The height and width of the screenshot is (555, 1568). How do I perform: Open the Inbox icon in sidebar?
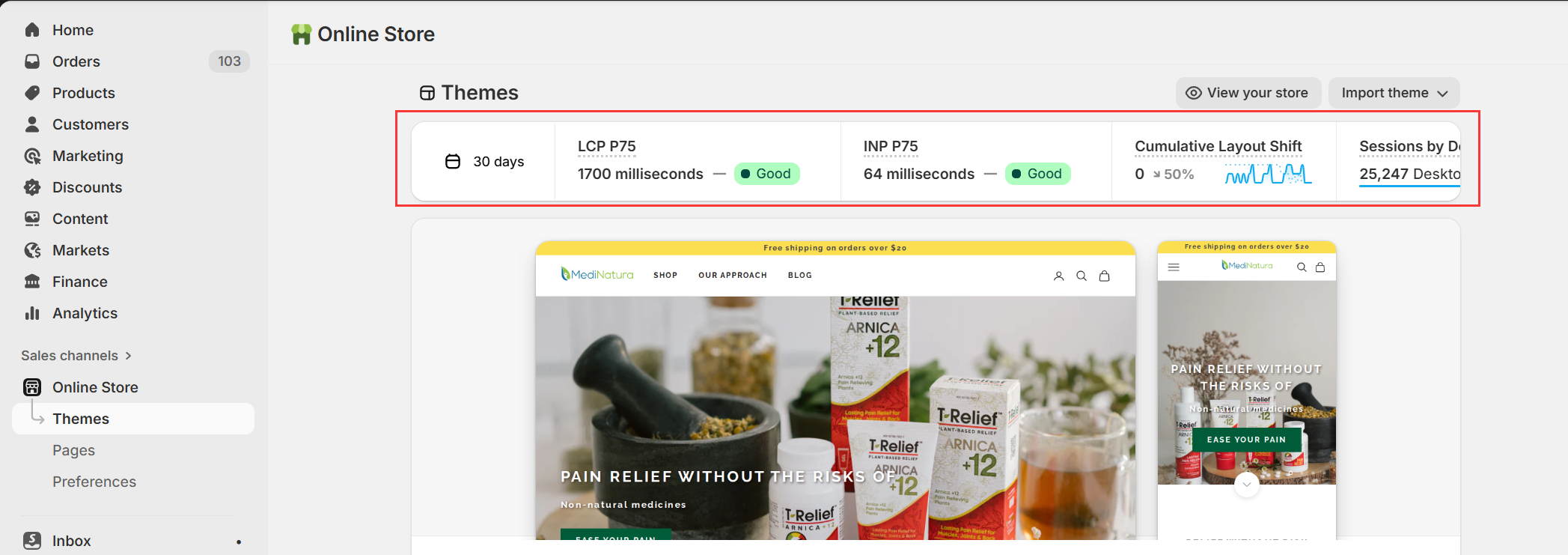click(x=32, y=541)
